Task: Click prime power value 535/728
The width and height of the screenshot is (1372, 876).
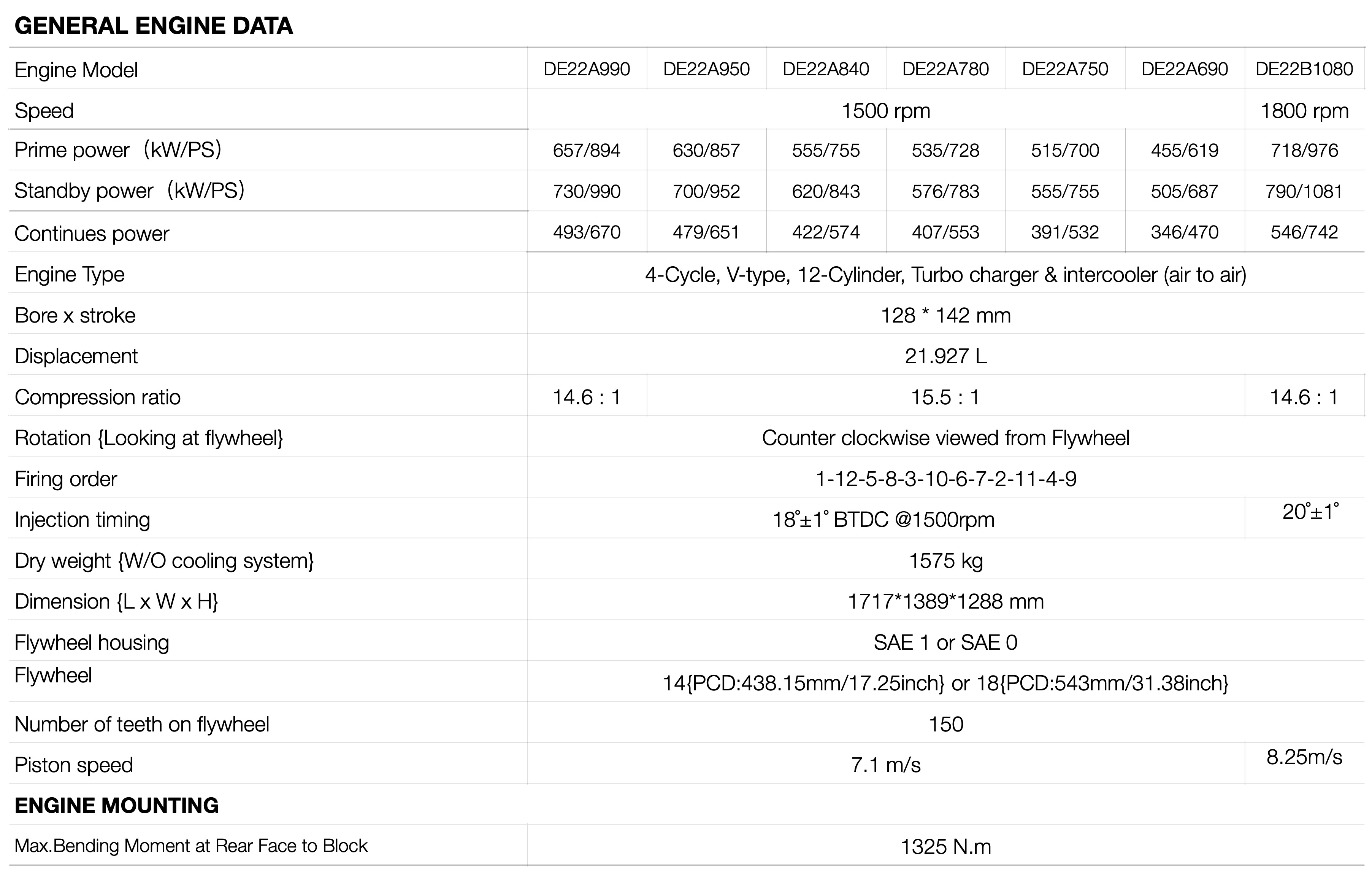Action: [x=946, y=151]
